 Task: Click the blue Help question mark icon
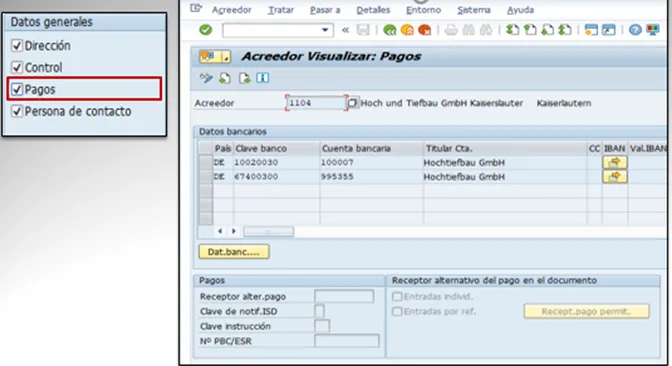[x=635, y=30]
